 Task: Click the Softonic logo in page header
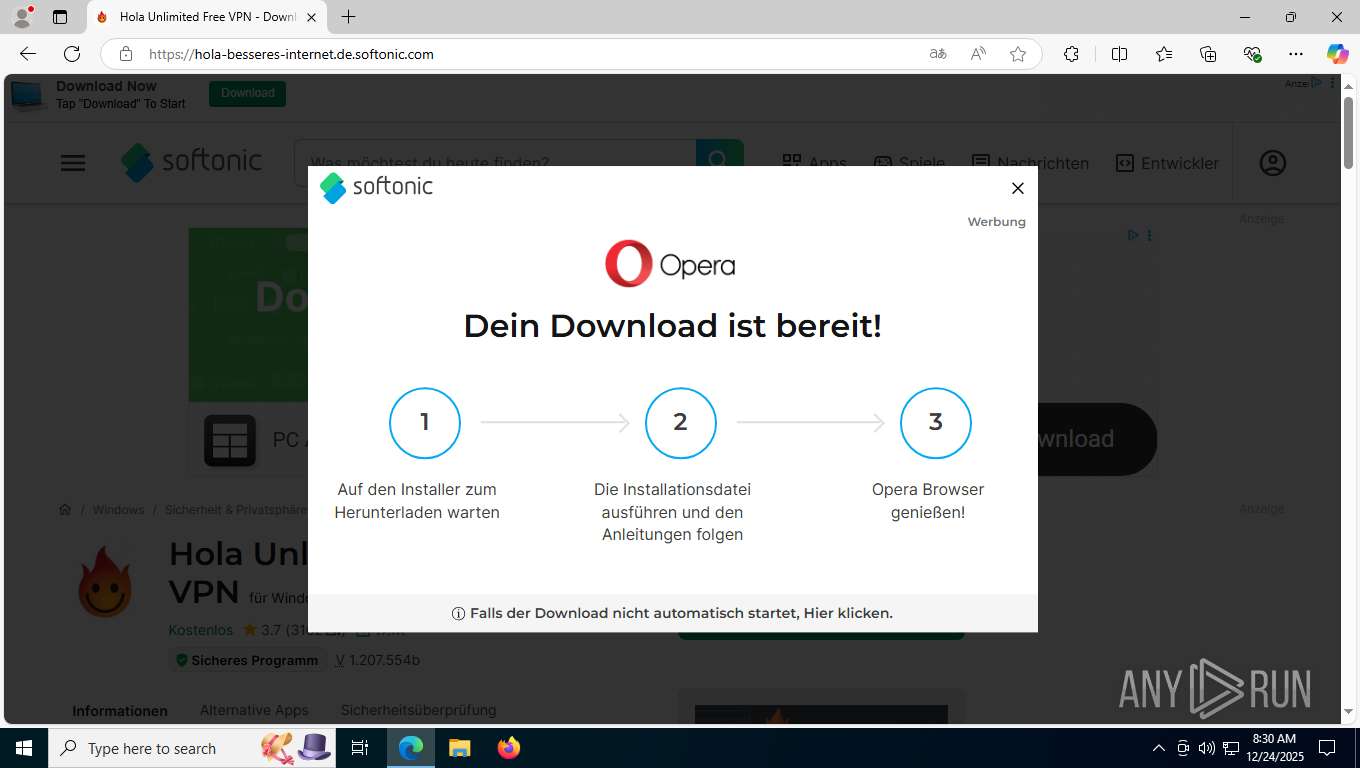pyautogui.click(x=191, y=162)
